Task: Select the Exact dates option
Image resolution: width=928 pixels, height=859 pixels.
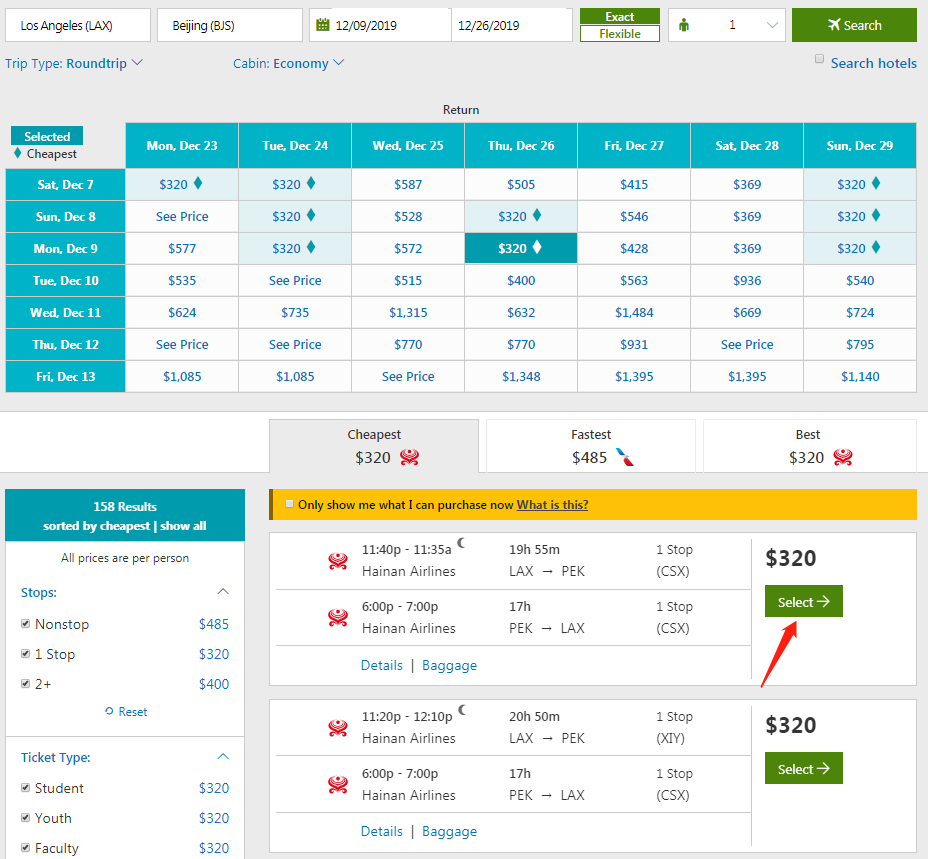Action: pyautogui.click(x=620, y=17)
